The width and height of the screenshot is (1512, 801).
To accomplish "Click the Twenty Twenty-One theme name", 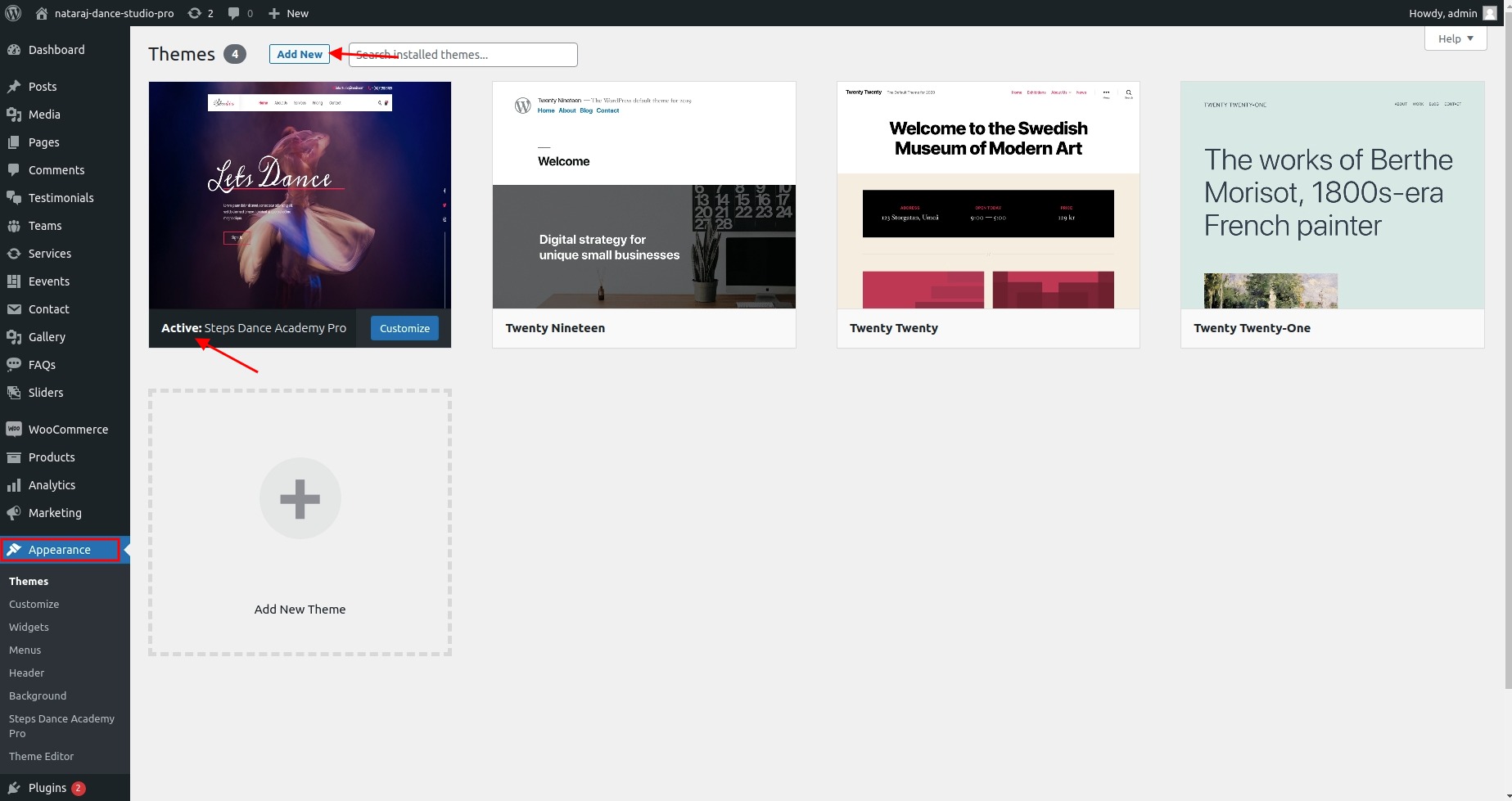I will (1252, 328).
